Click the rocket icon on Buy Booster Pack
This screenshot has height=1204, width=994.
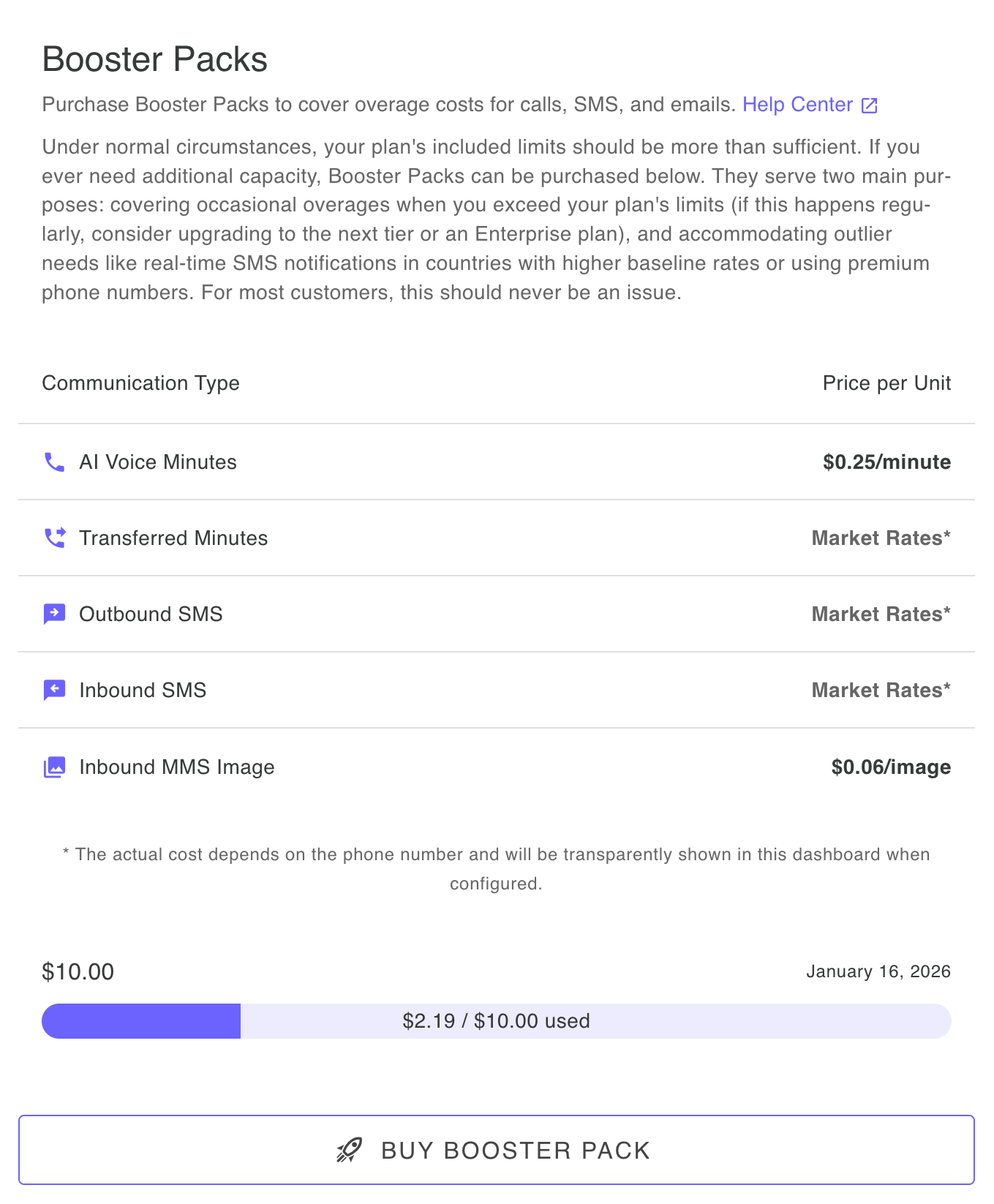tap(349, 1149)
